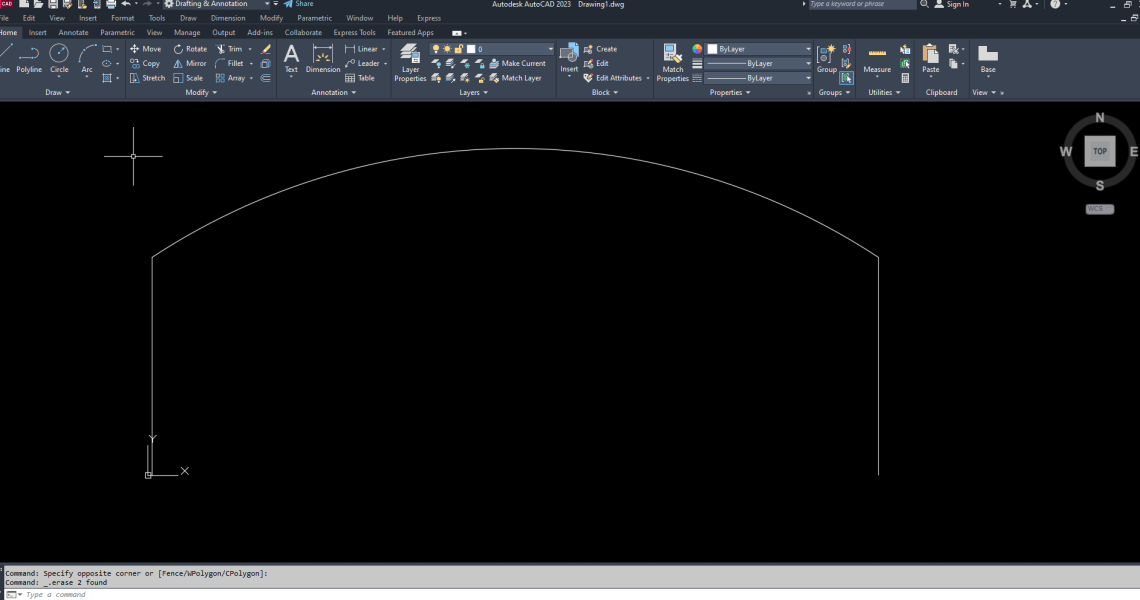Expand the Modify panel
1140x600 pixels.
tap(201, 92)
